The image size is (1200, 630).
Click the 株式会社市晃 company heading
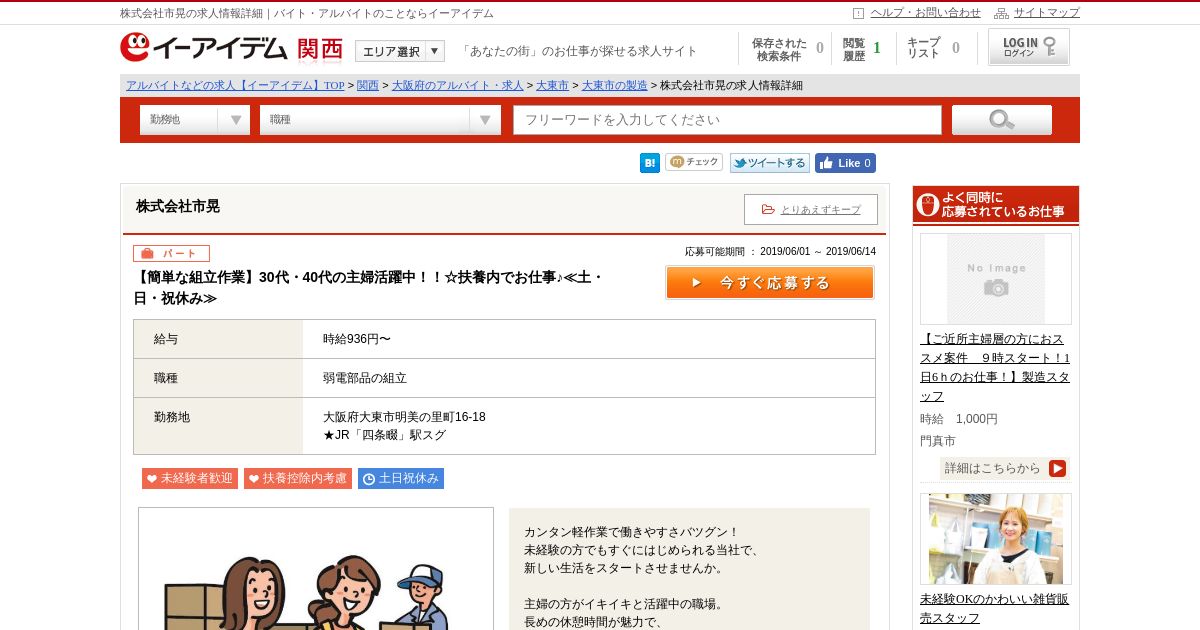click(x=178, y=206)
